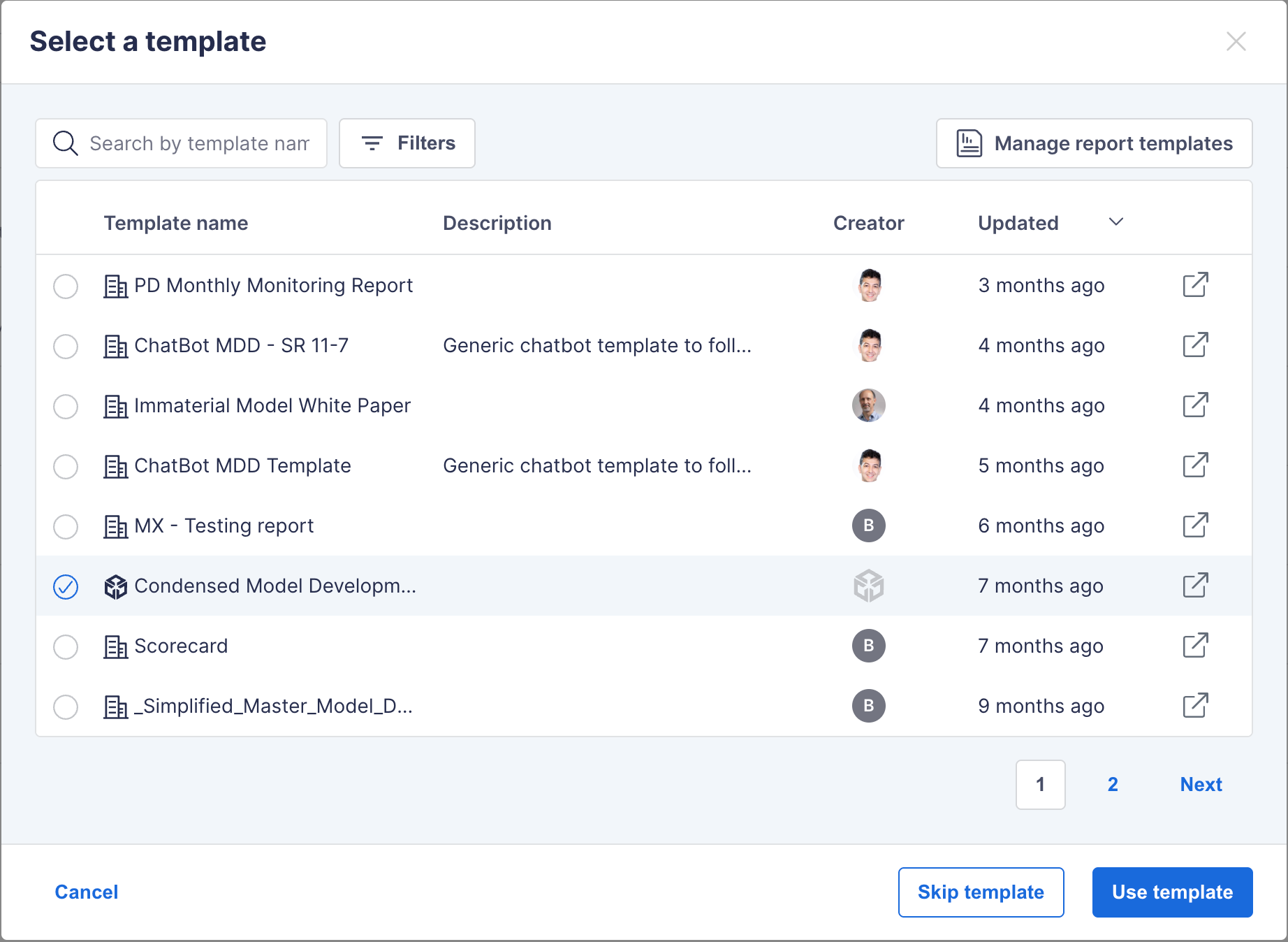Click external link icon for Scorecard template

click(x=1195, y=646)
